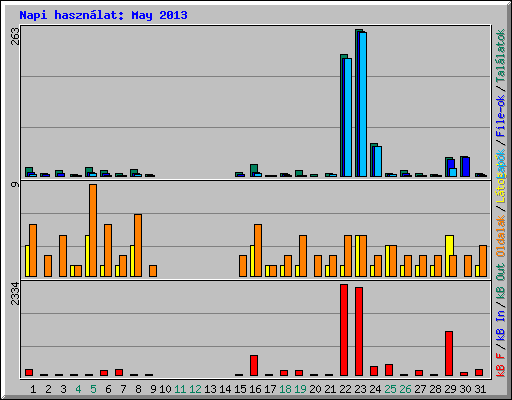Click day label "22" on the x-axis
This screenshot has height=400, width=512.
point(345,389)
